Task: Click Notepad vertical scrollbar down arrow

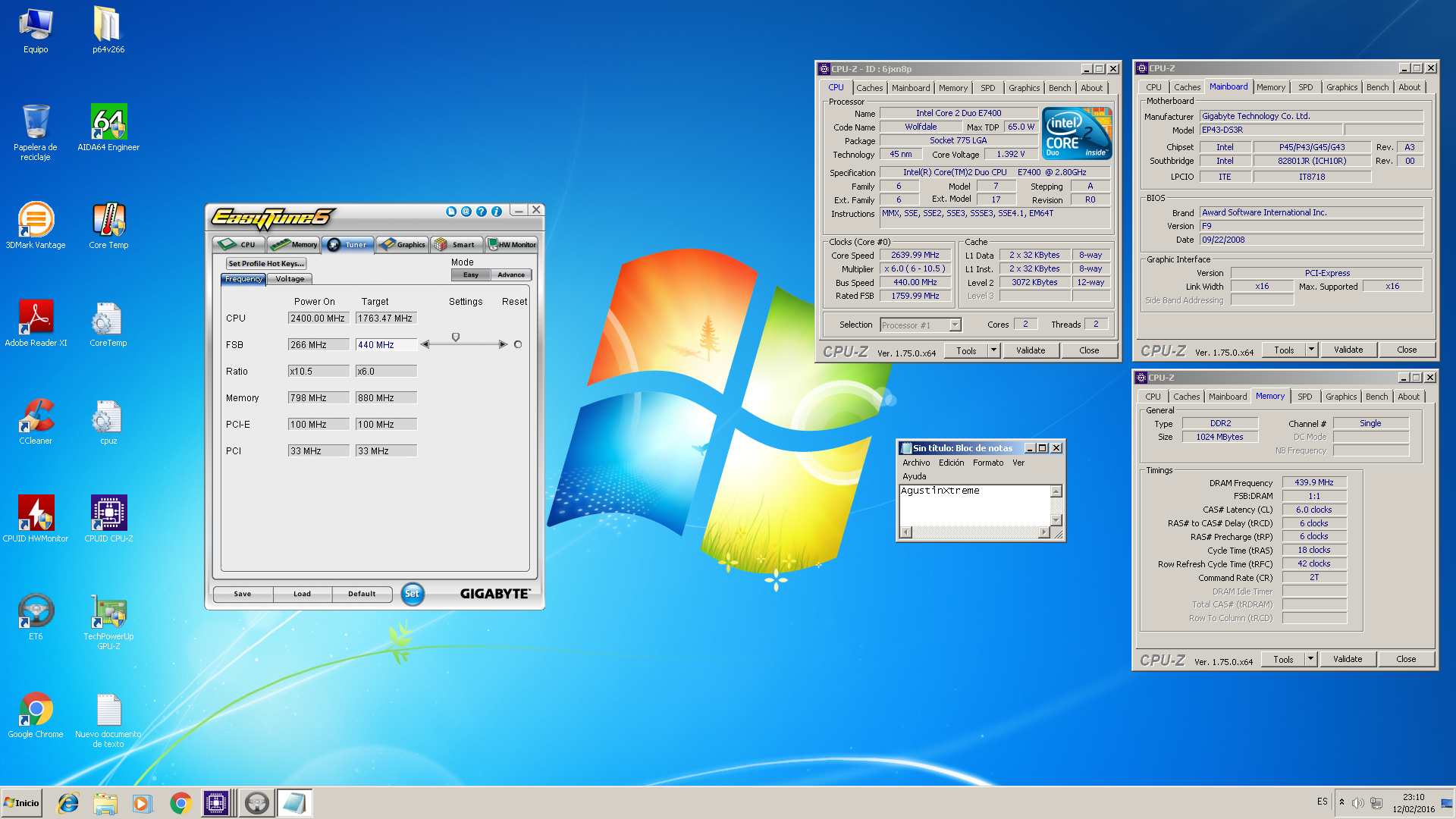Action: (1056, 519)
